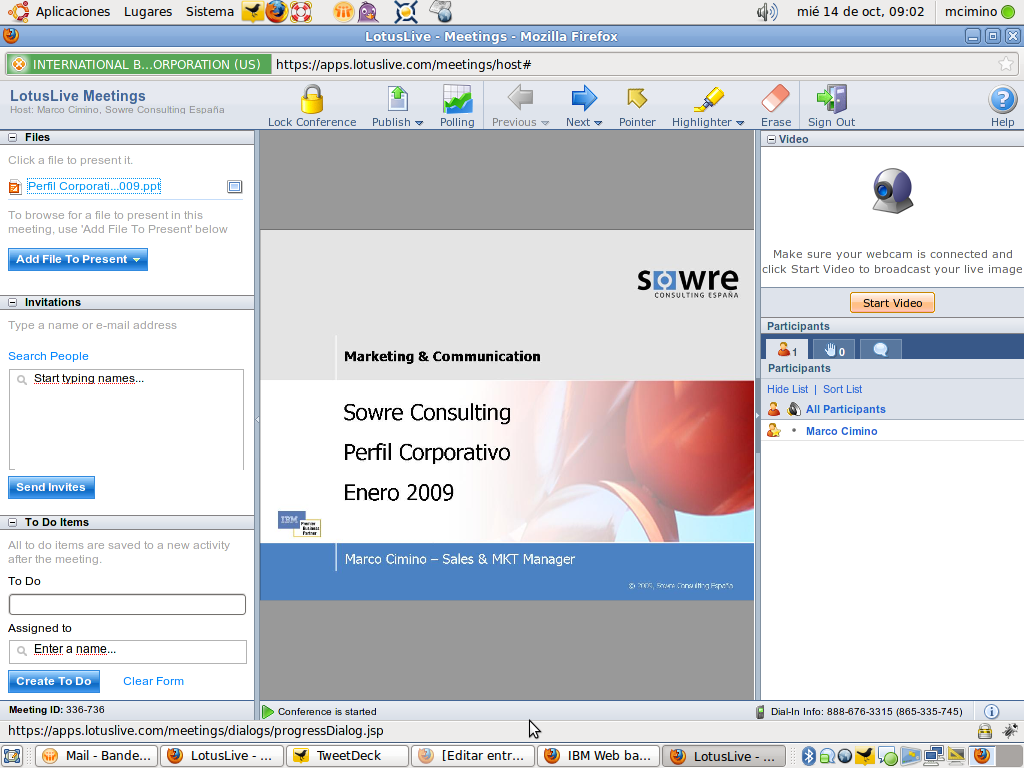The image size is (1024, 768).
Task: Click the full-screen icon beside the ppt file
Action: click(x=235, y=186)
